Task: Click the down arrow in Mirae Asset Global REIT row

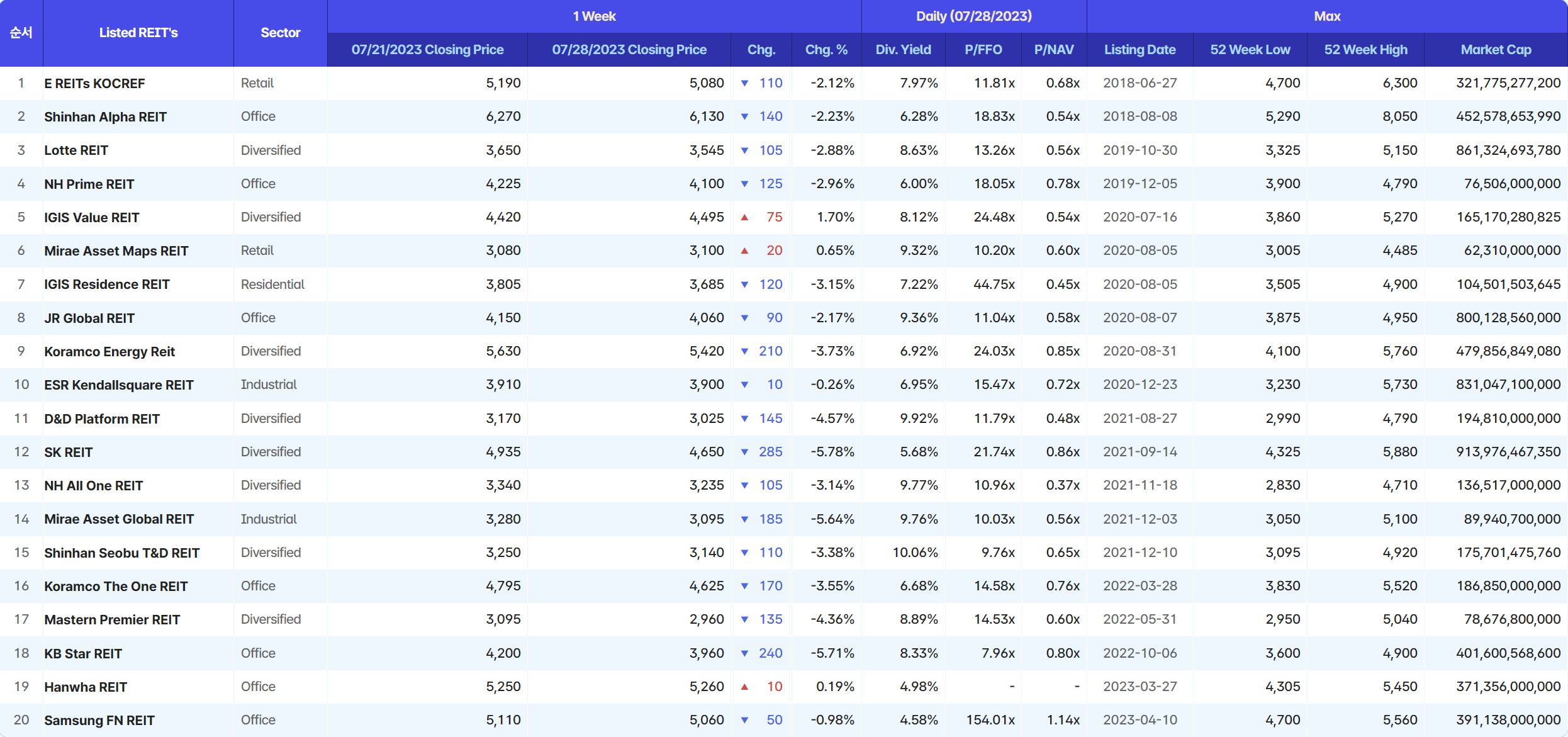Action: 744,519
